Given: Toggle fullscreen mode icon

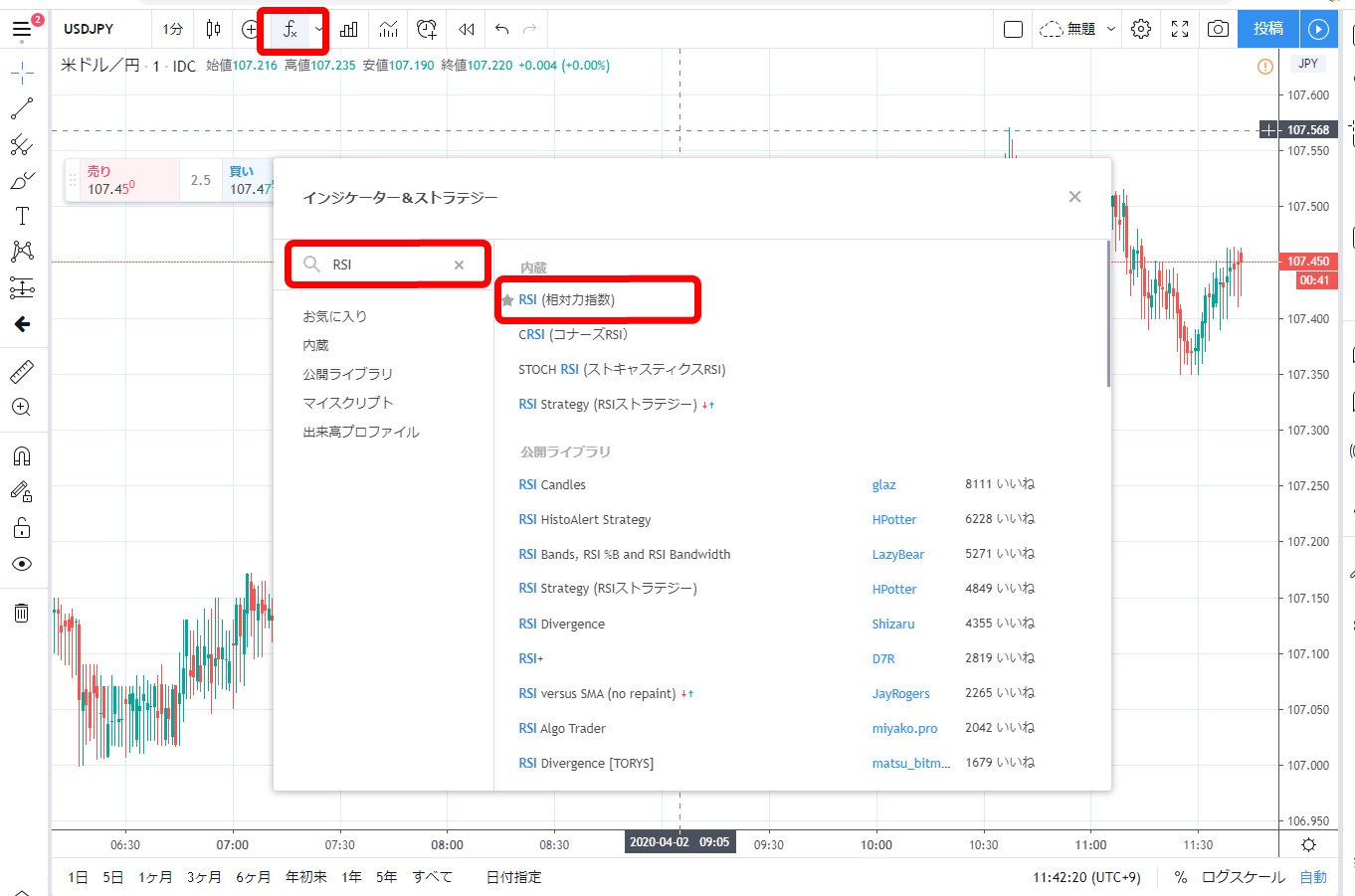Looking at the screenshot, I should 1180,29.
